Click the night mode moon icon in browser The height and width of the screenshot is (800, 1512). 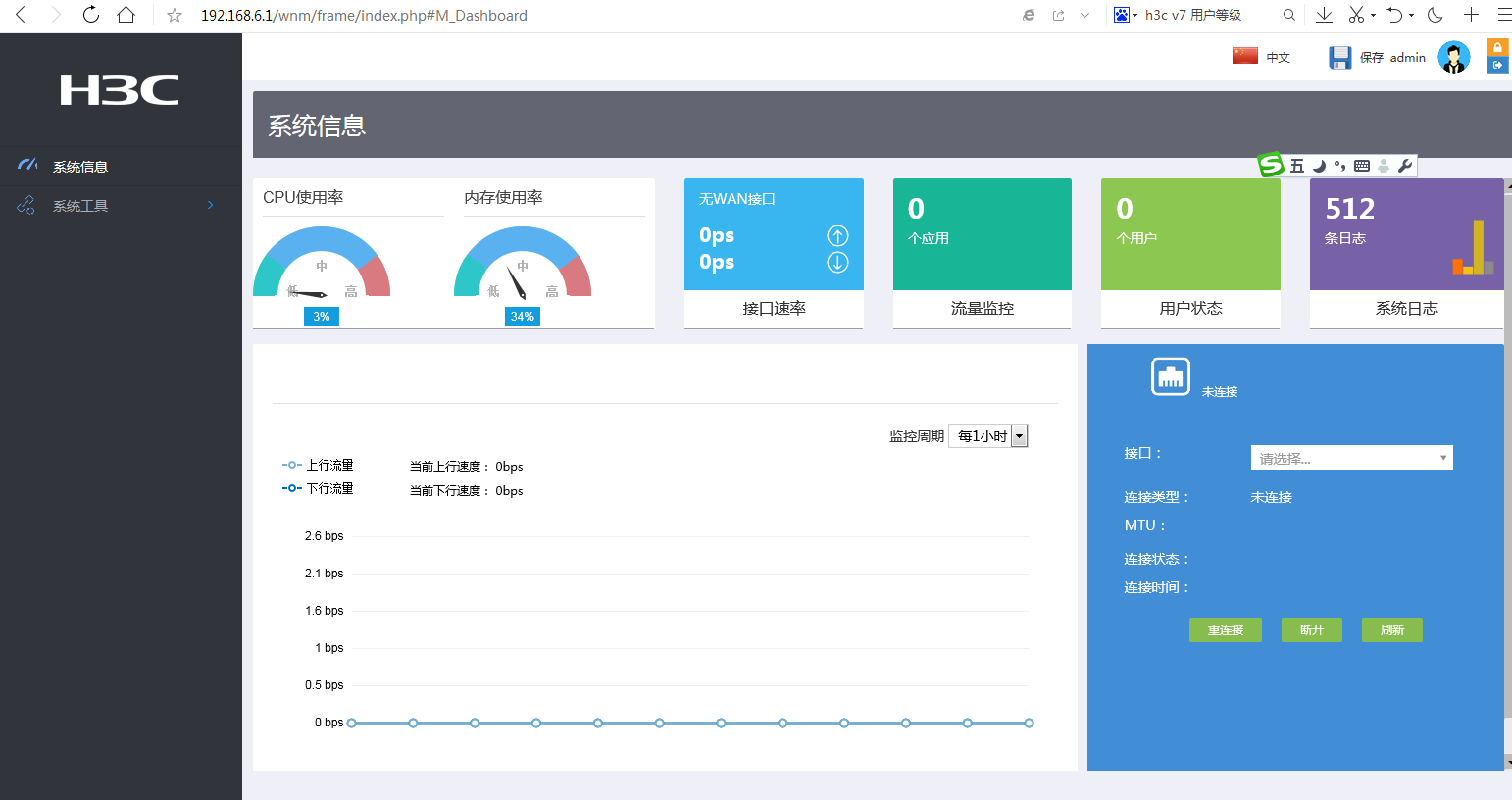(x=1436, y=15)
